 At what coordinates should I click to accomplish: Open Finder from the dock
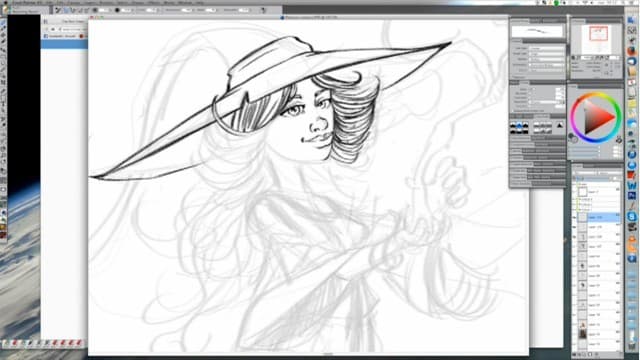coord(632,20)
